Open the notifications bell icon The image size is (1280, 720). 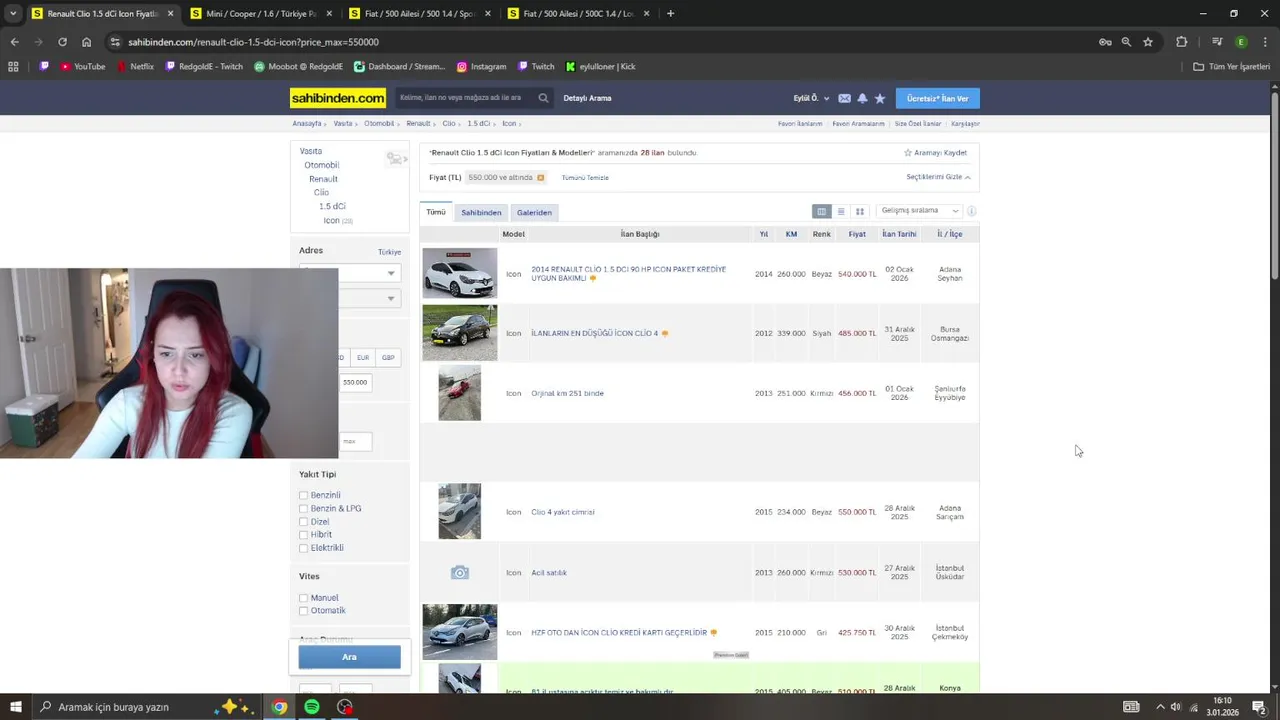[x=862, y=98]
